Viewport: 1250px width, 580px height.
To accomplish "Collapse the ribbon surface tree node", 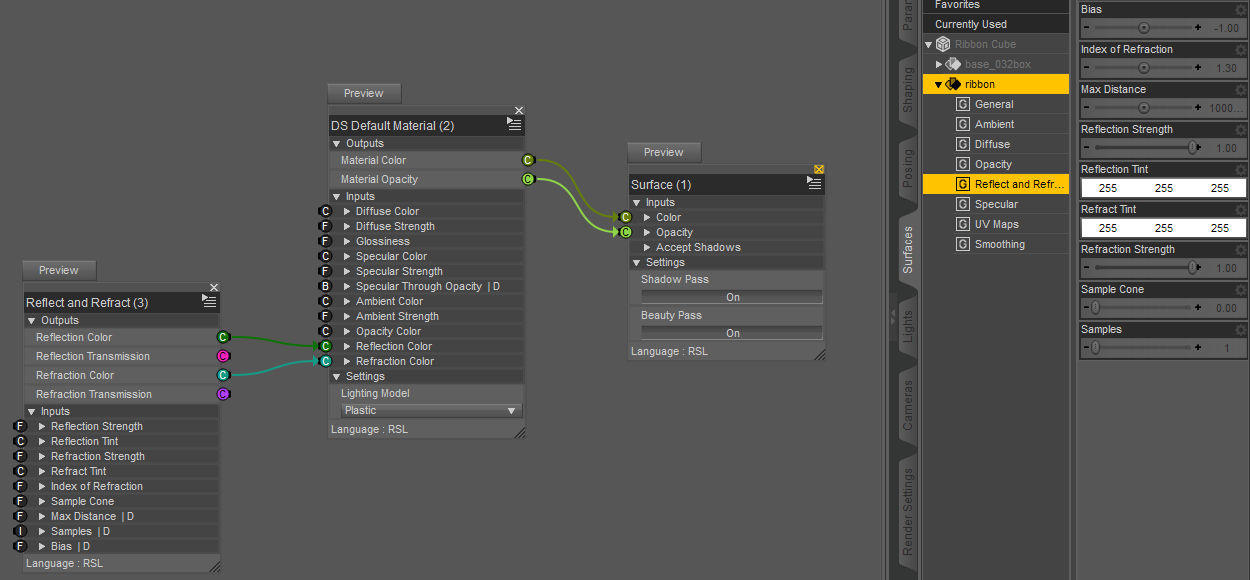I will [939, 84].
